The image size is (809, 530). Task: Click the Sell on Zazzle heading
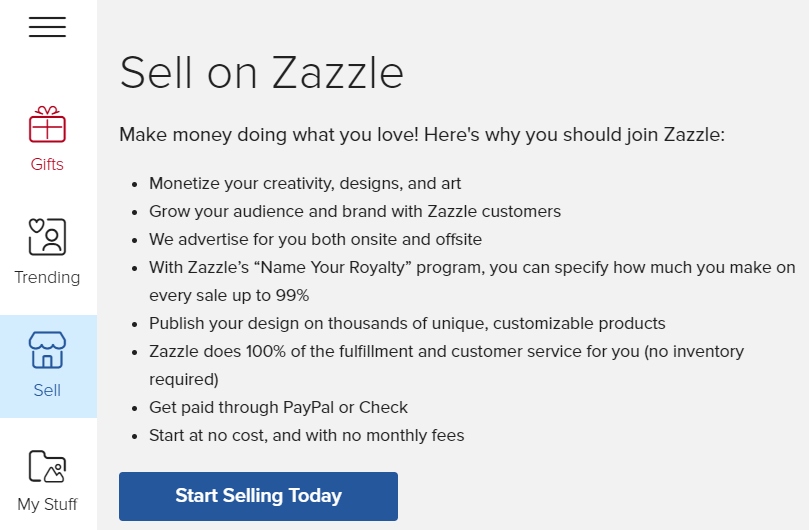(261, 73)
